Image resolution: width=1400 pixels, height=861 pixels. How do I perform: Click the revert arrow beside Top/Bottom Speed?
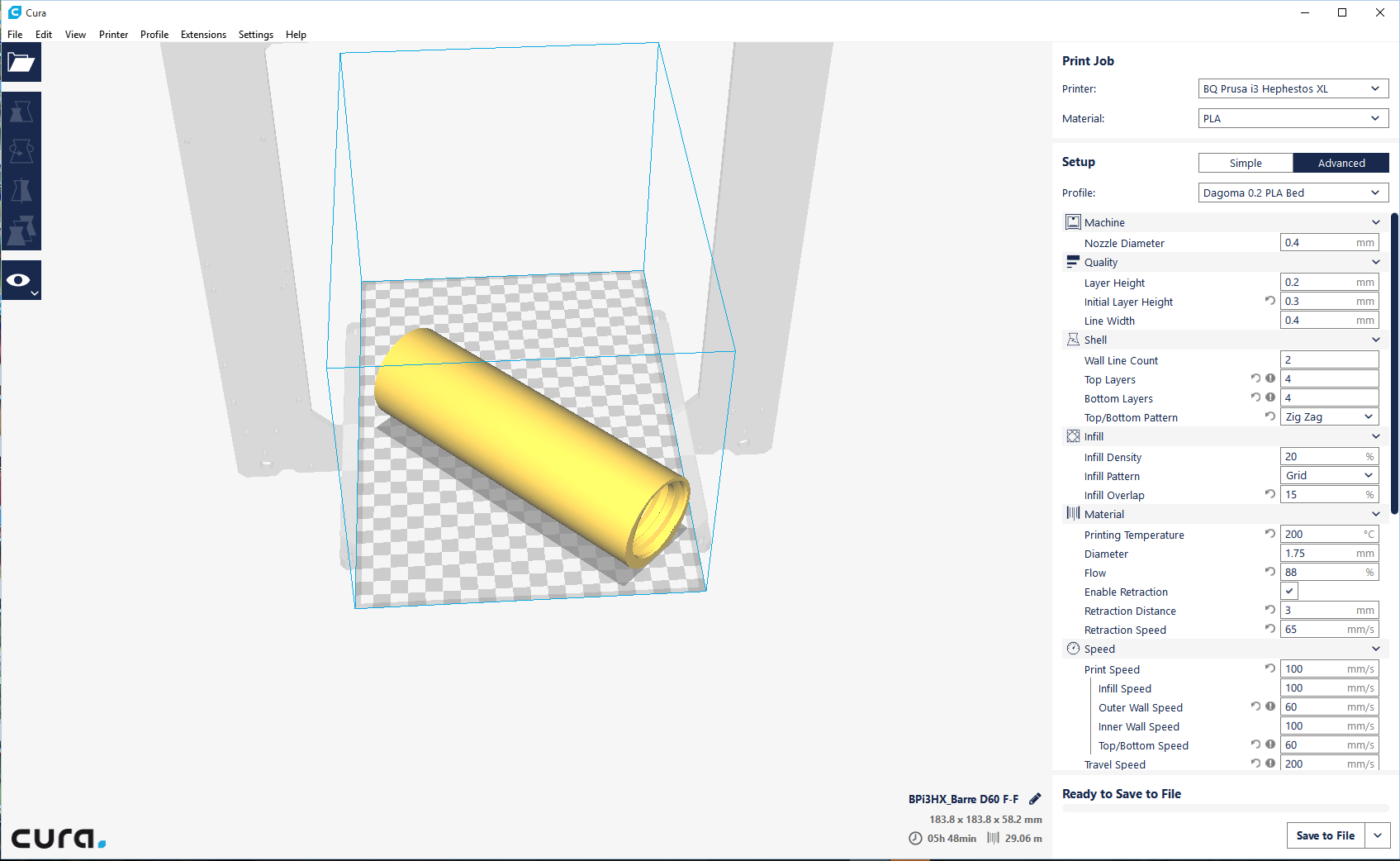1256,744
